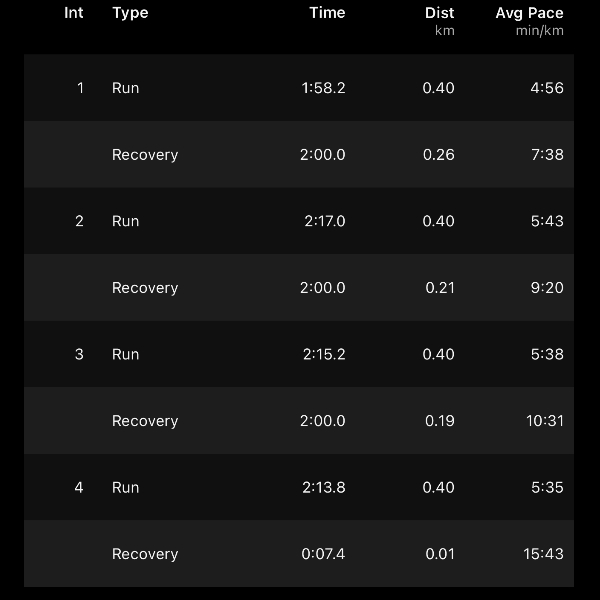Tap the 1:58.2 time value
The width and height of the screenshot is (600, 600).
323,88
